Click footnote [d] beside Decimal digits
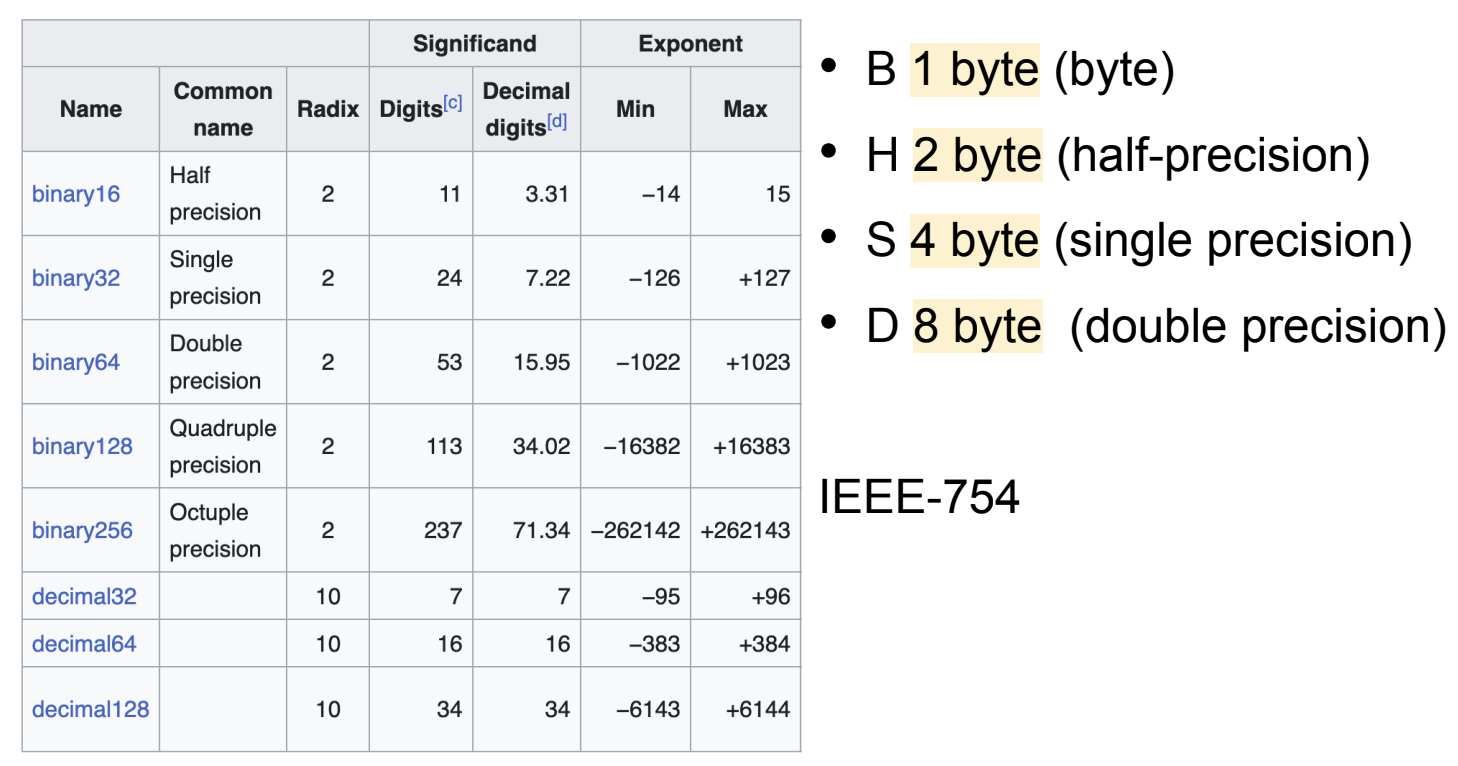The image size is (1458, 766). click(558, 123)
